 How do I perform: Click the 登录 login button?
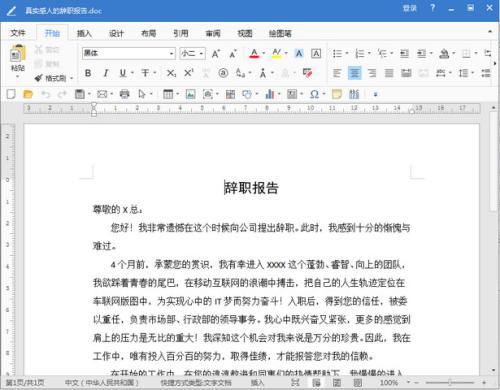coord(409,8)
